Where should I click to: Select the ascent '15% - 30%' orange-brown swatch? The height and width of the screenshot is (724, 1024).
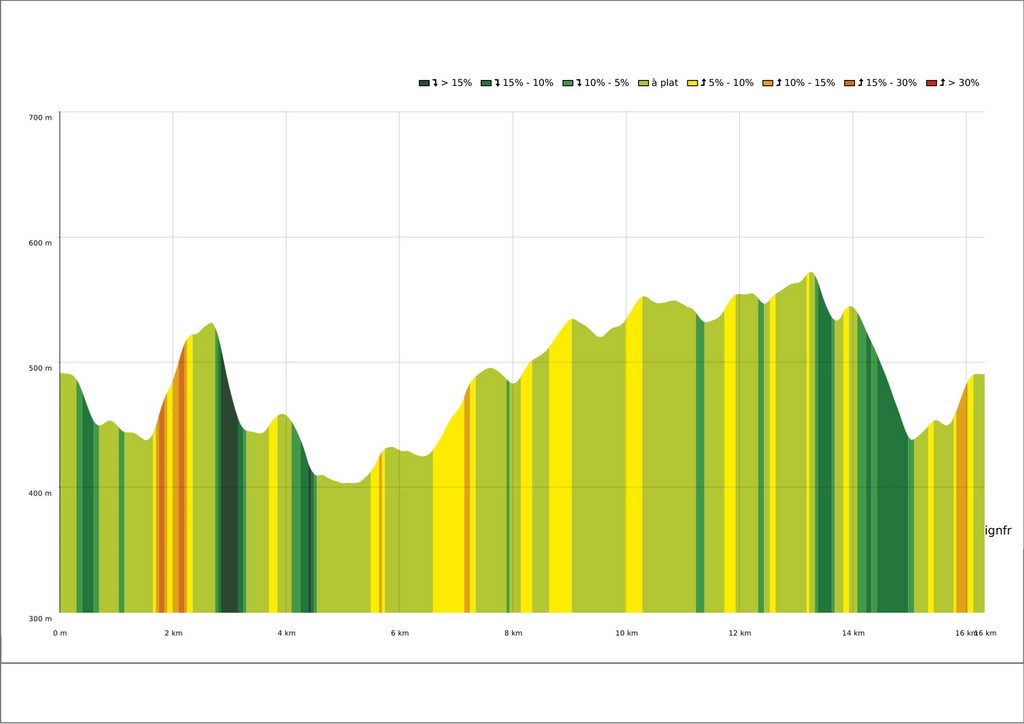(849, 83)
